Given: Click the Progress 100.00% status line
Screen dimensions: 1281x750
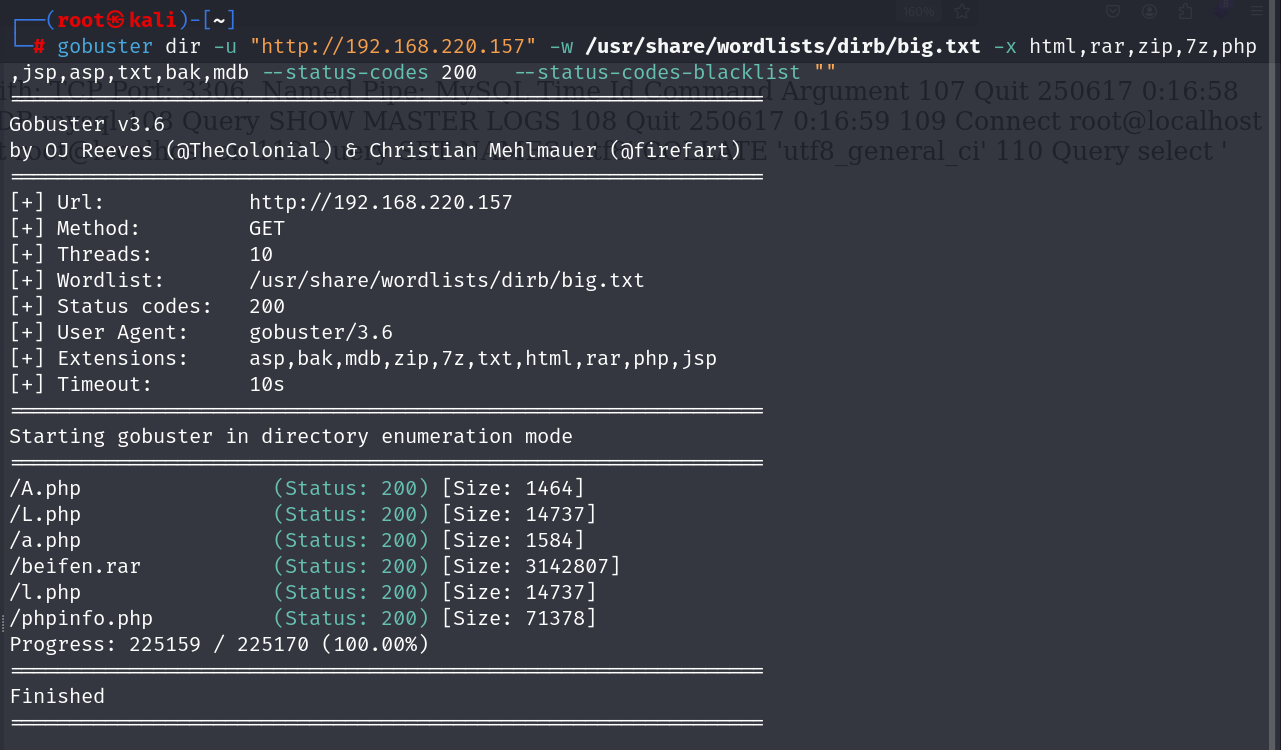Looking at the screenshot, I should point(219,645).
